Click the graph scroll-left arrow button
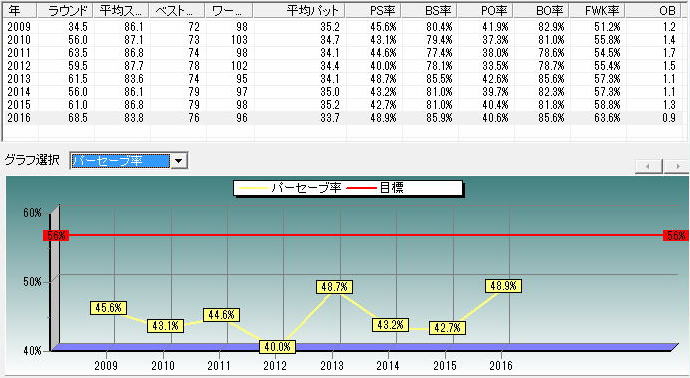The image size is (690, 378). (x=648, y=166)
